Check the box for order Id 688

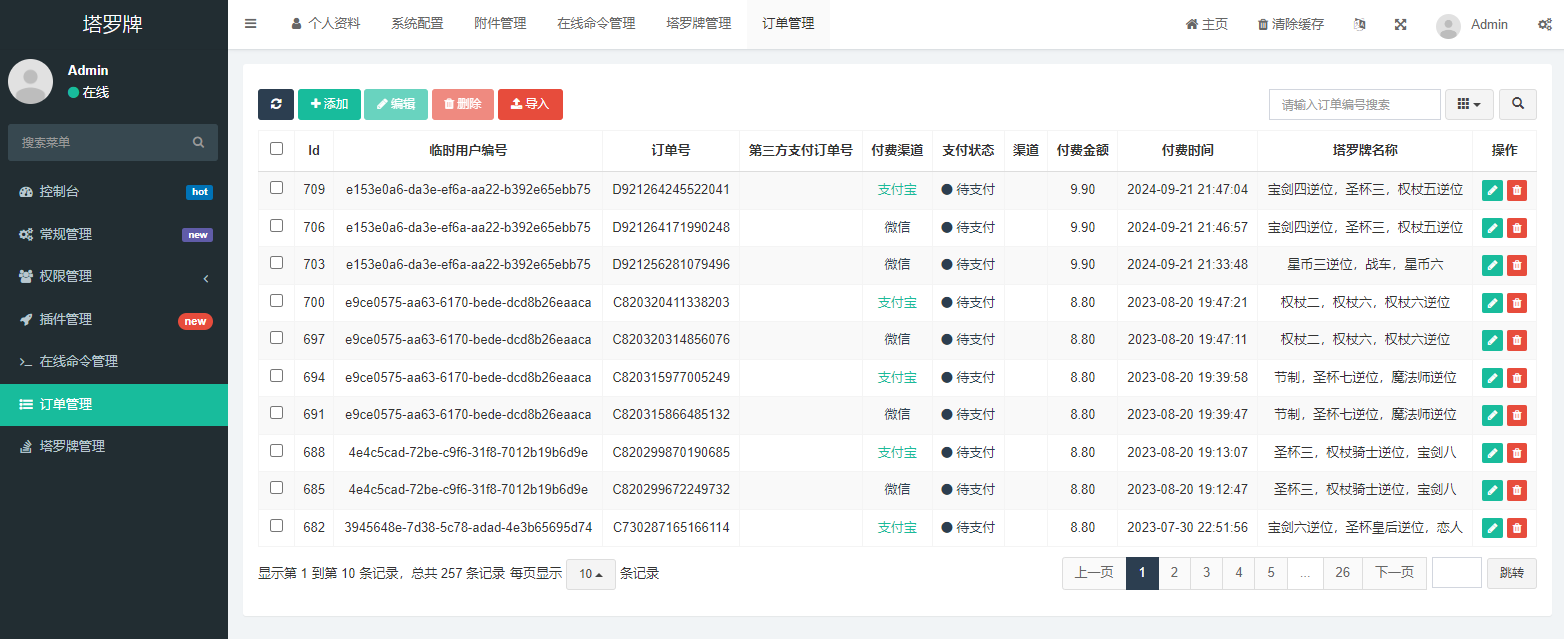277,450
